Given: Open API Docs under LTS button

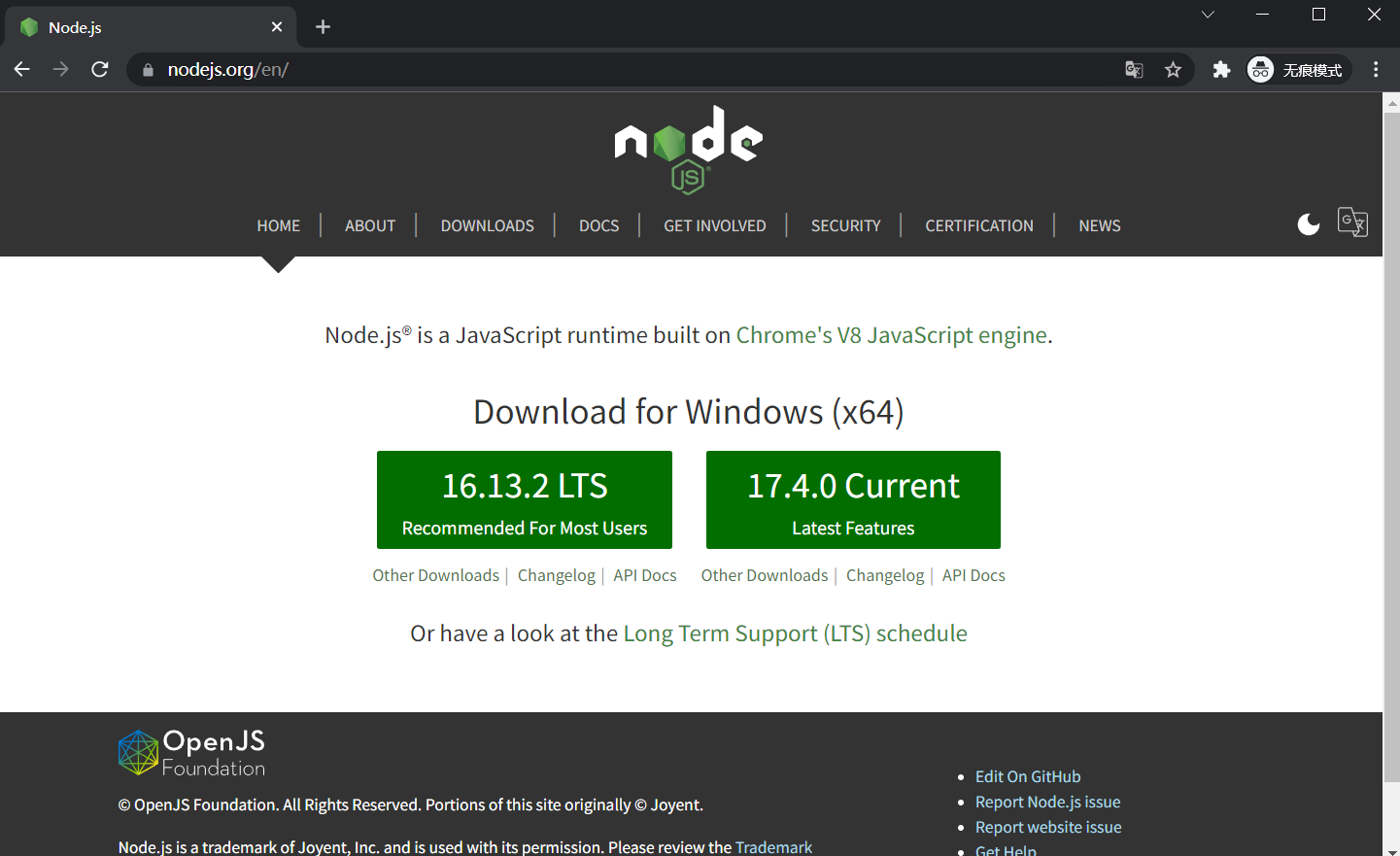Looking at the screenshot, I should coord(645,575).
